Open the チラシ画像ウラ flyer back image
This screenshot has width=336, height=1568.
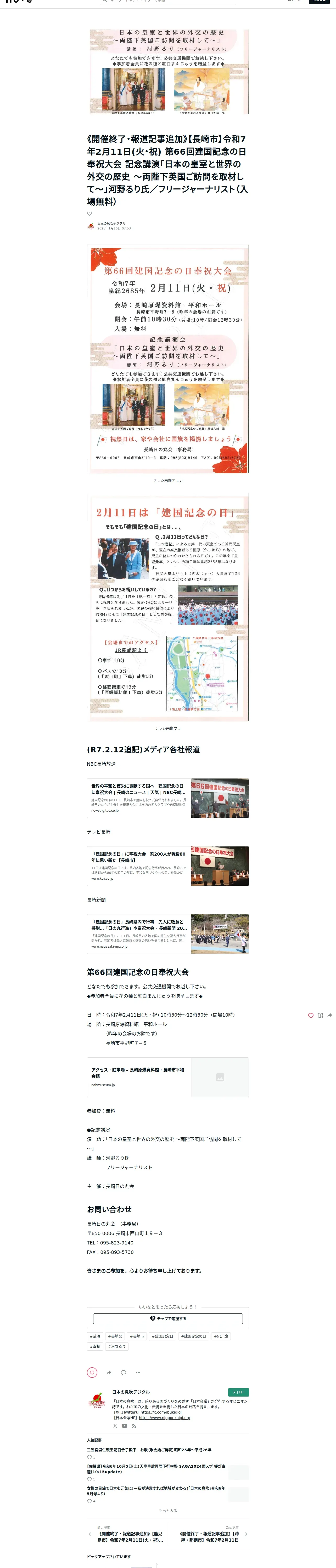click(x=168, y=607)
